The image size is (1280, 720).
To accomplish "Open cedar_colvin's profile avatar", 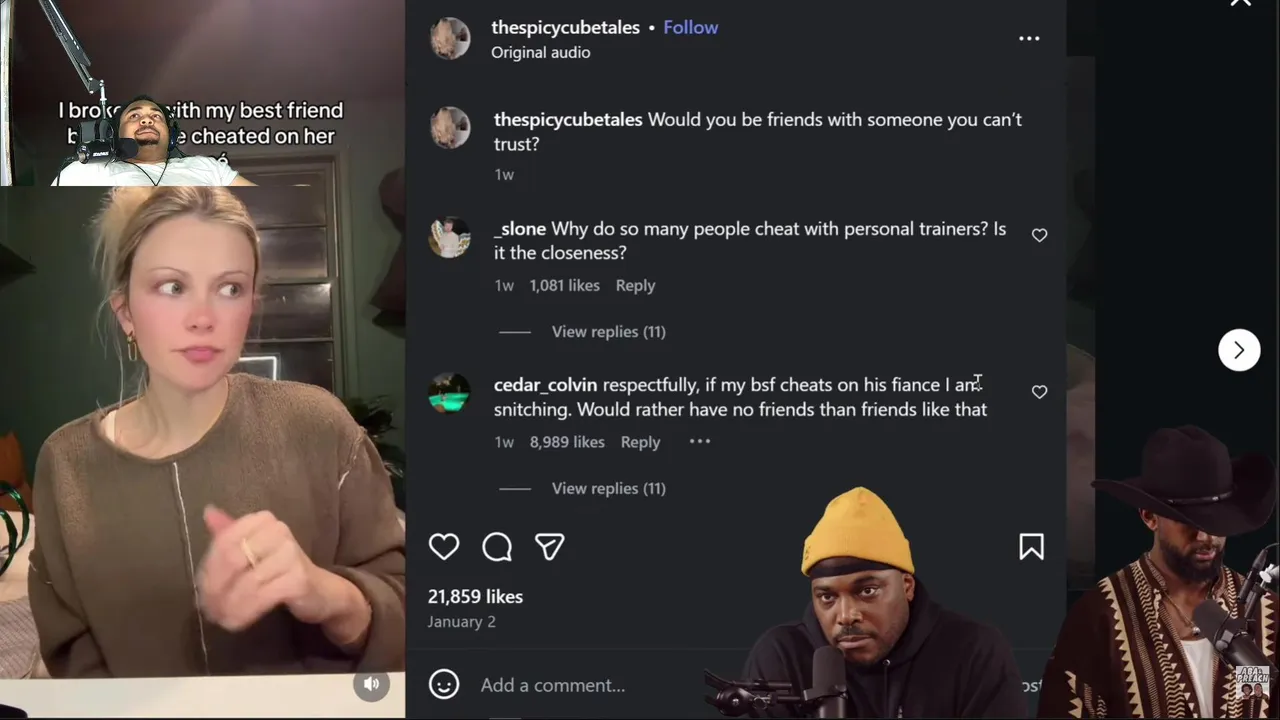I will [449, 393].
